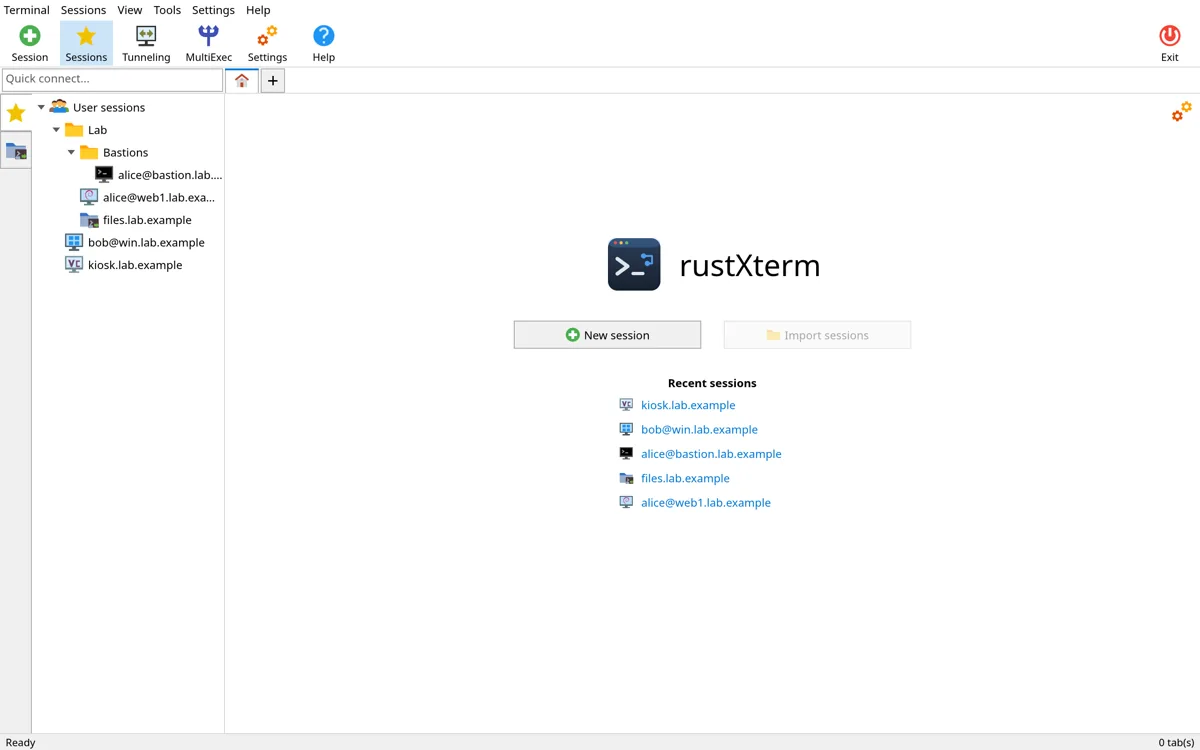Screen dimensions: 1200x750
Task: Open the Settings menu
Action: pos(213,10)
